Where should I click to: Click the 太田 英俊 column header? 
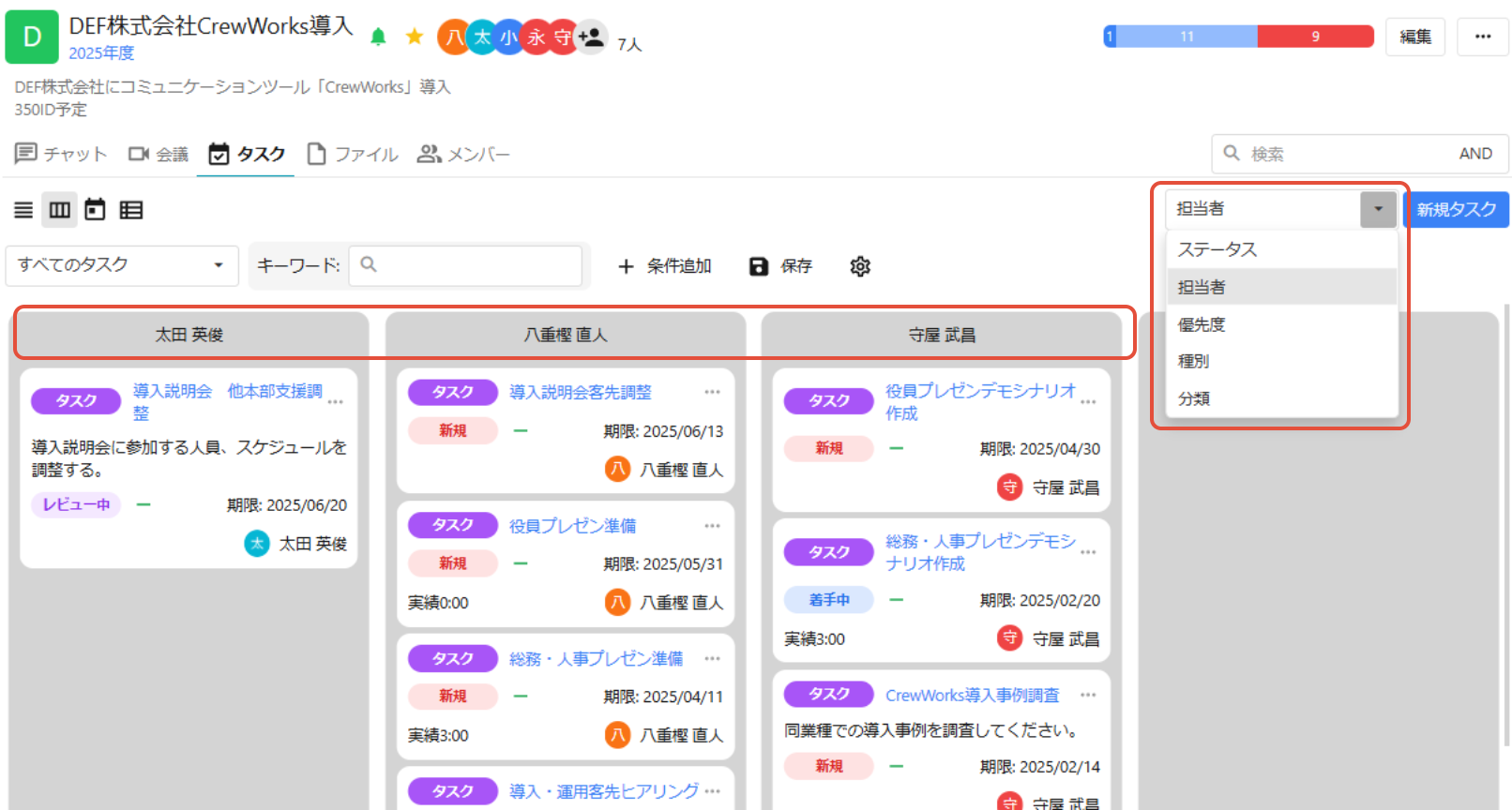(189, 335)
